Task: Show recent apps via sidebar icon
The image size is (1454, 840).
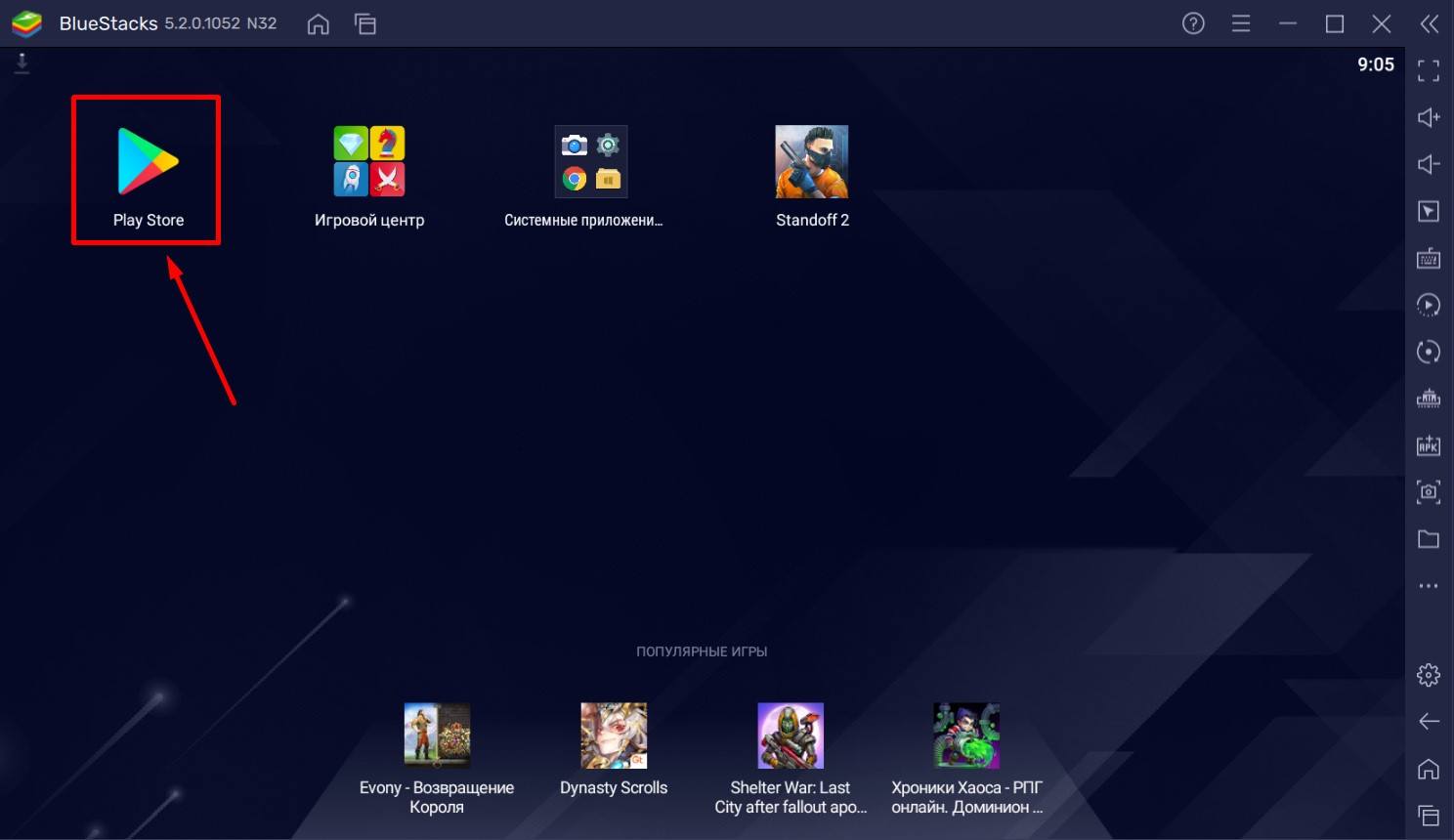Action: (x=1429, y=815)
